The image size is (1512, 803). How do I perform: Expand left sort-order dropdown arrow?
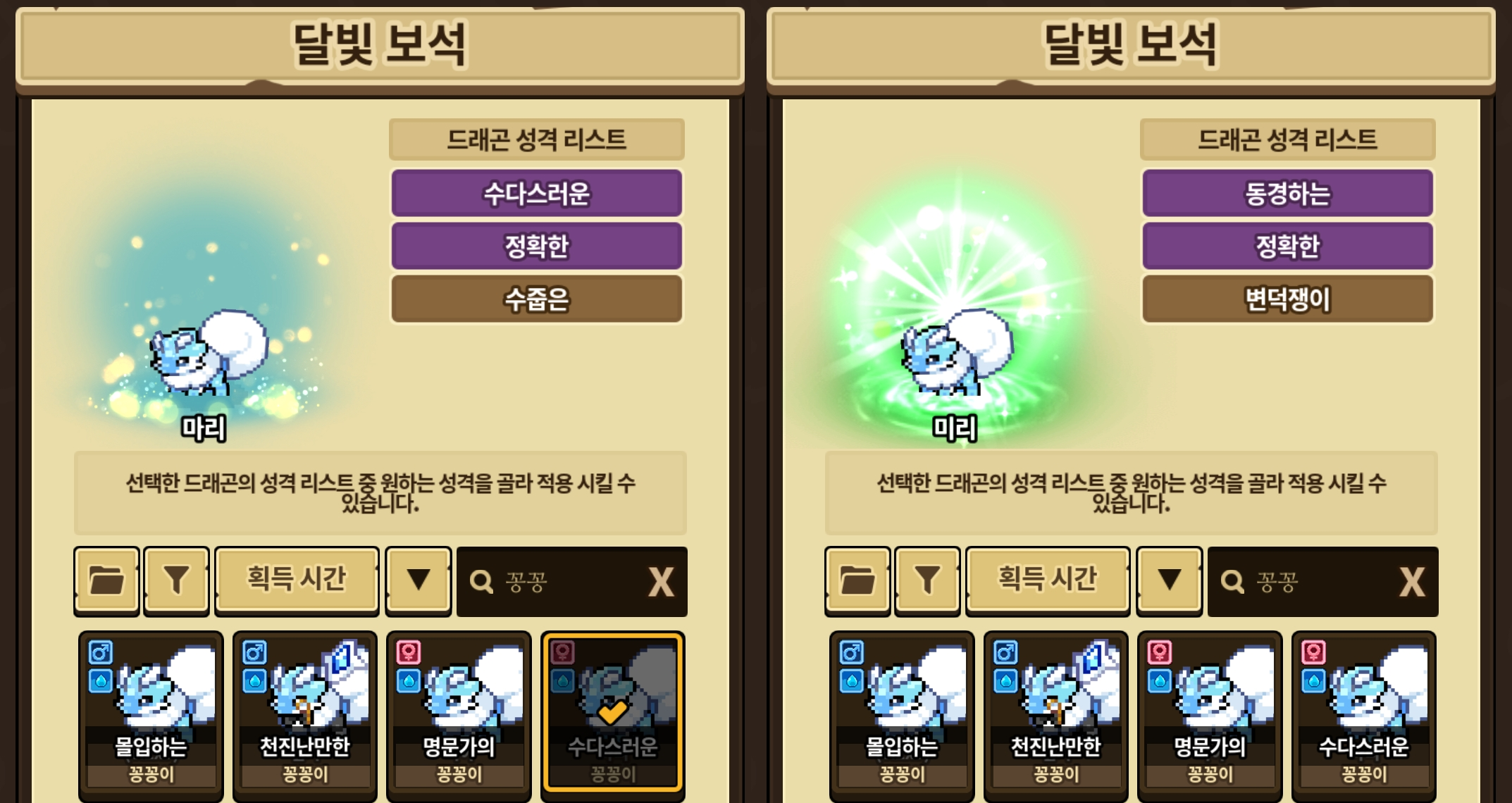tap(419, 581)
